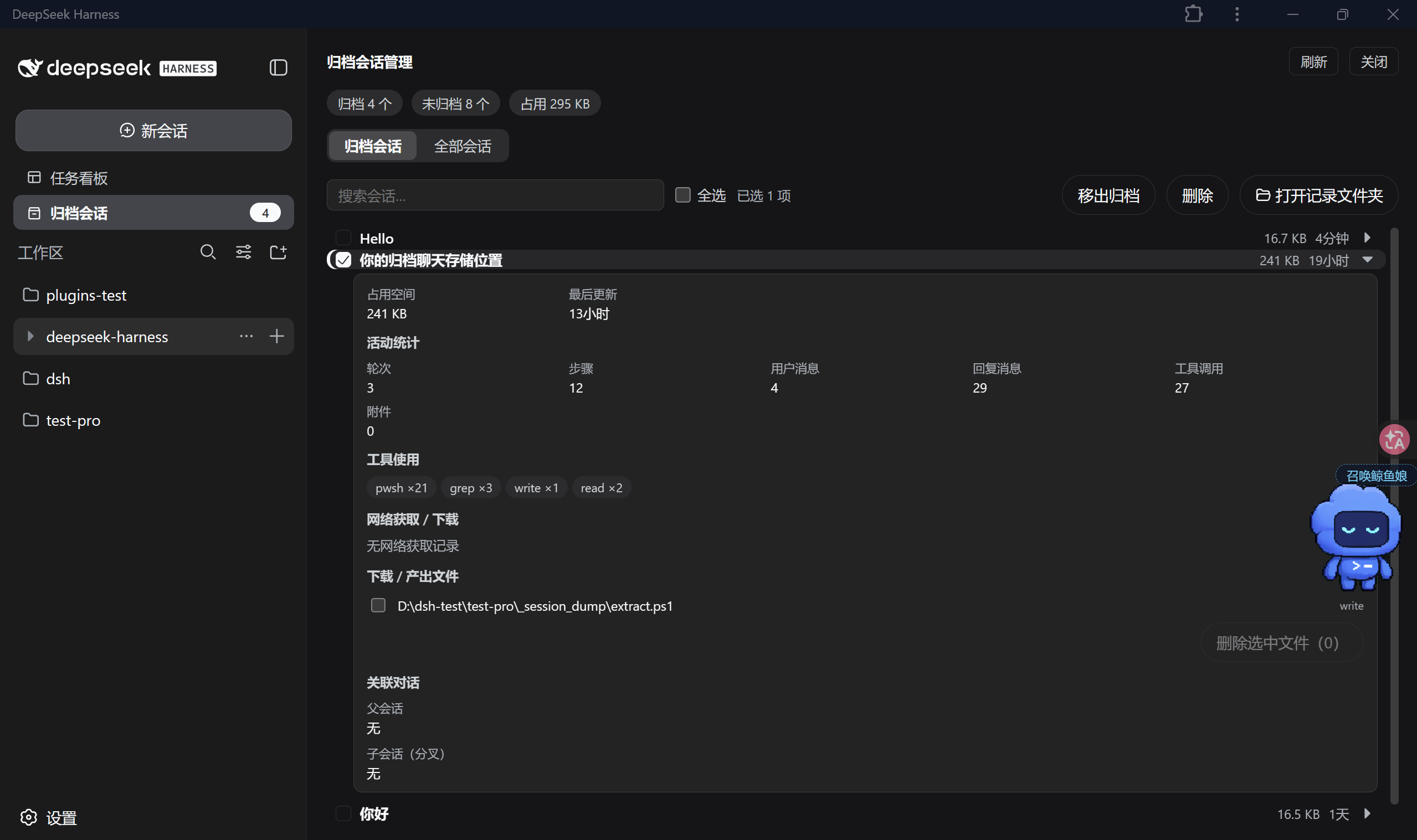Switch to the 全部会话 tab

463,146
